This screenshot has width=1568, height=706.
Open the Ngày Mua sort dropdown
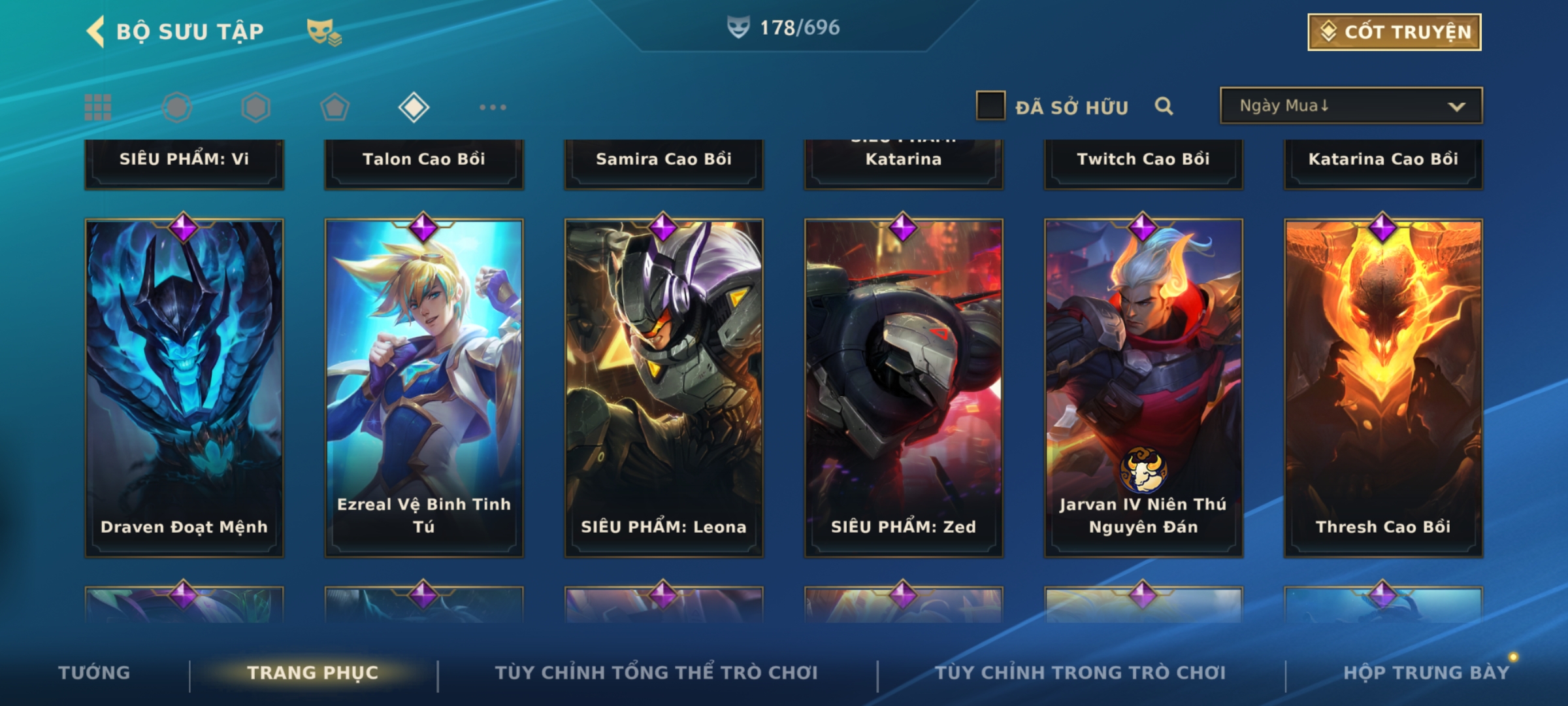click(x=1351, y=105)
